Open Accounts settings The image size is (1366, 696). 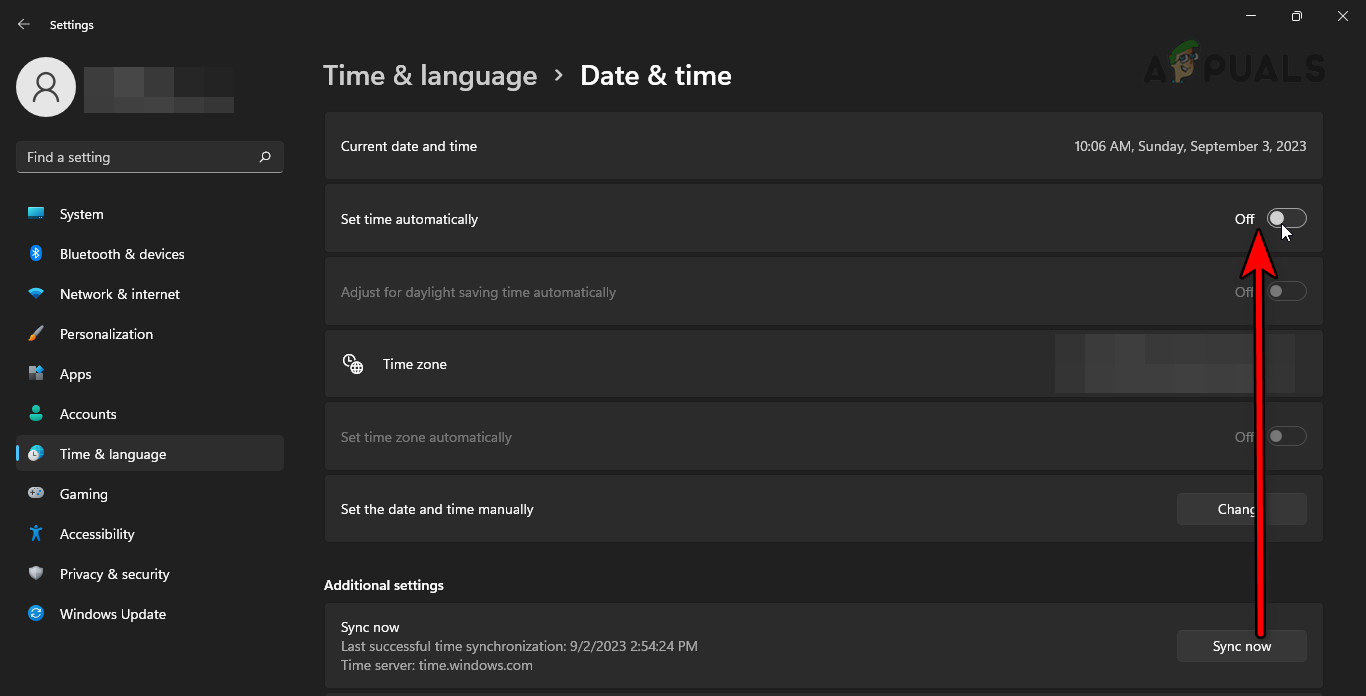[x=87, y=413]
